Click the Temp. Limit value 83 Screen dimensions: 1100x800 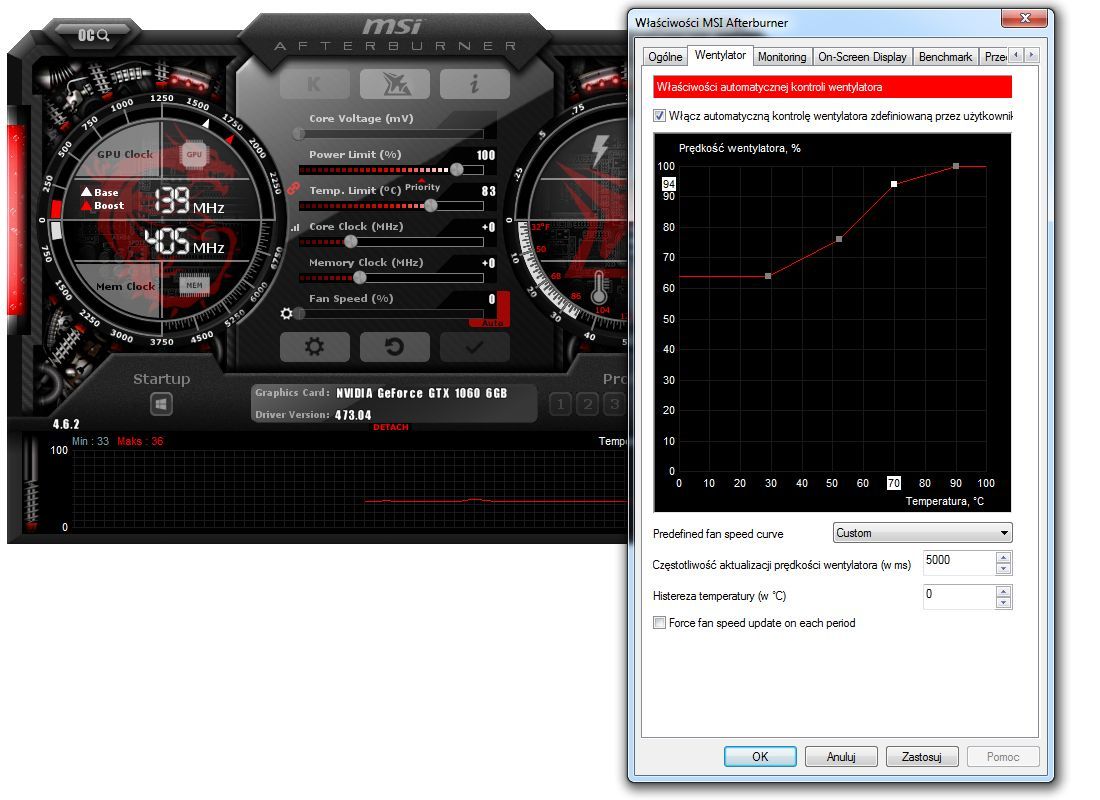pyautogui.click(x=489, y=191)
